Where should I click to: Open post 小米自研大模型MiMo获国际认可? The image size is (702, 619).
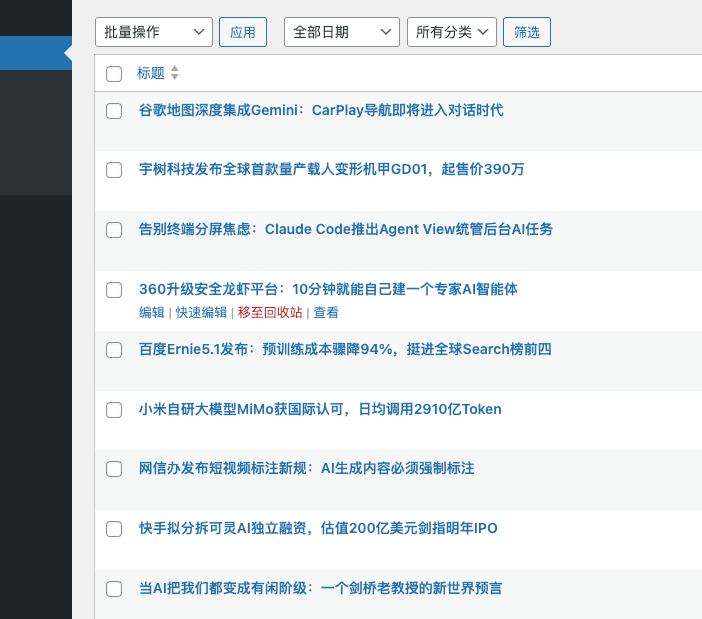pos(320,409)
